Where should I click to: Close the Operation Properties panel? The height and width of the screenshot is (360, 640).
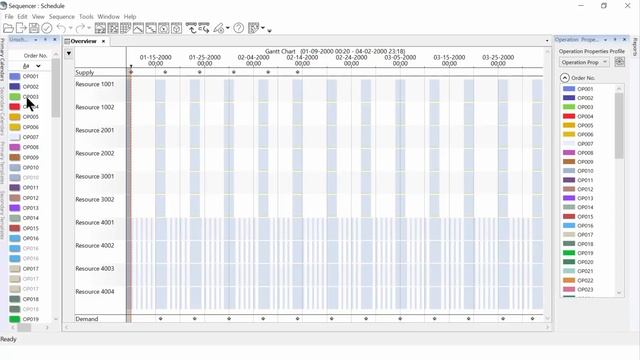click(x=624, y=40)
